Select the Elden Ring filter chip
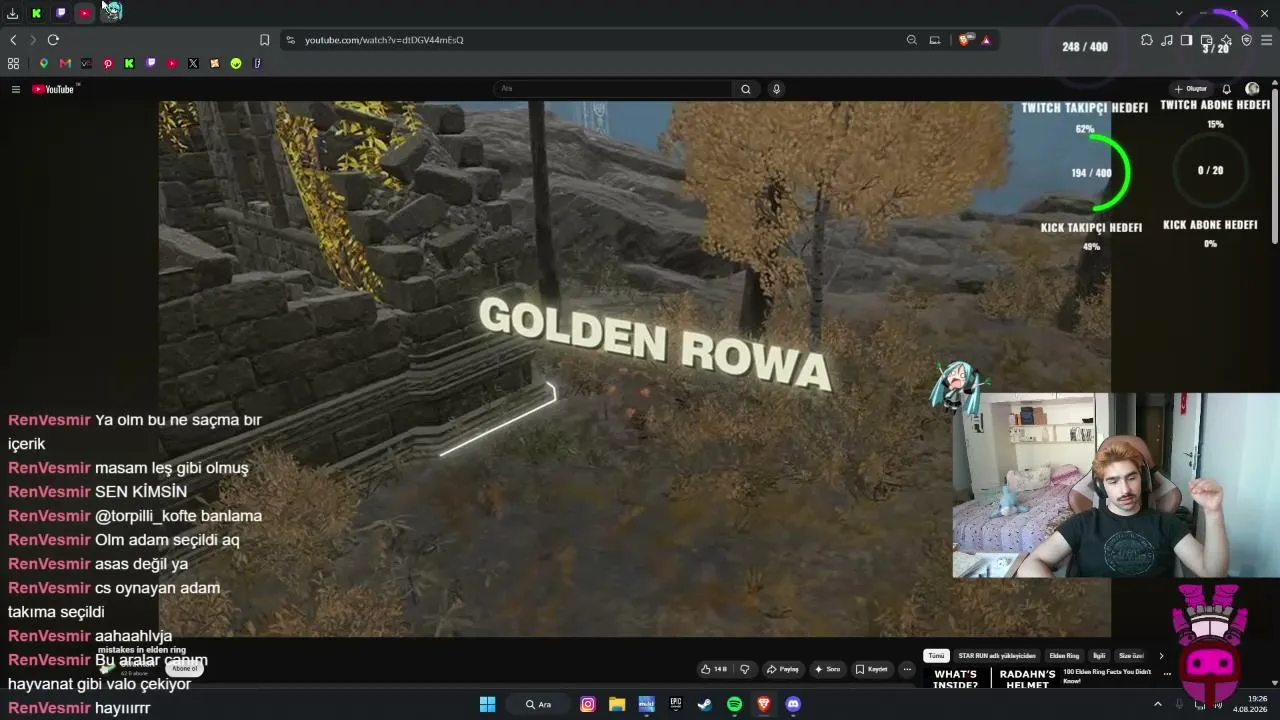This screenshot has height=720, width=1280. [1064, 656]
